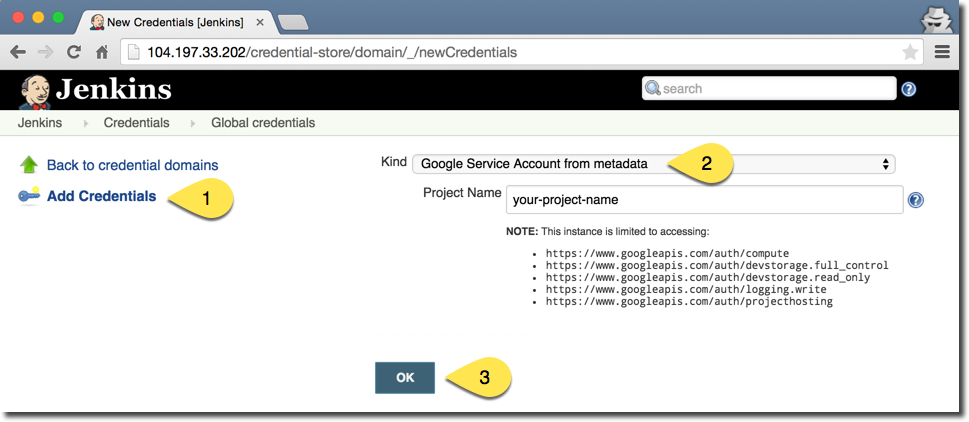Open help icon beside search box
The width and height of the screenshot is (969, 422).
pyautogui.click(x=908, y=89)
